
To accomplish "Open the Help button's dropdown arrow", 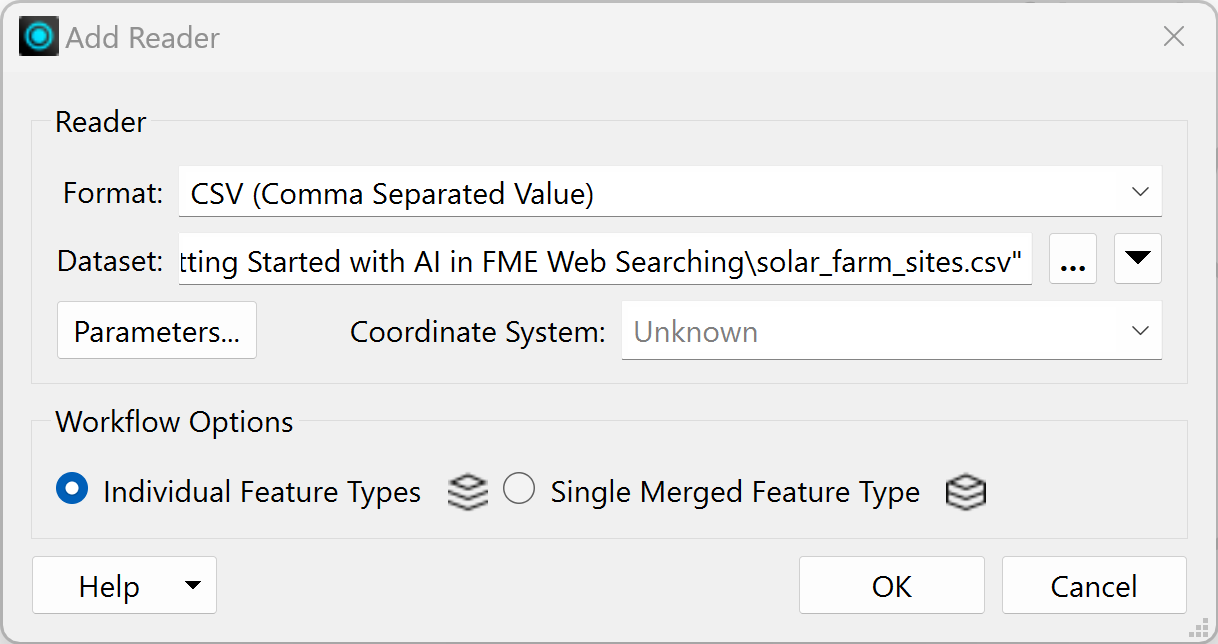I will [x=193, y=585].
